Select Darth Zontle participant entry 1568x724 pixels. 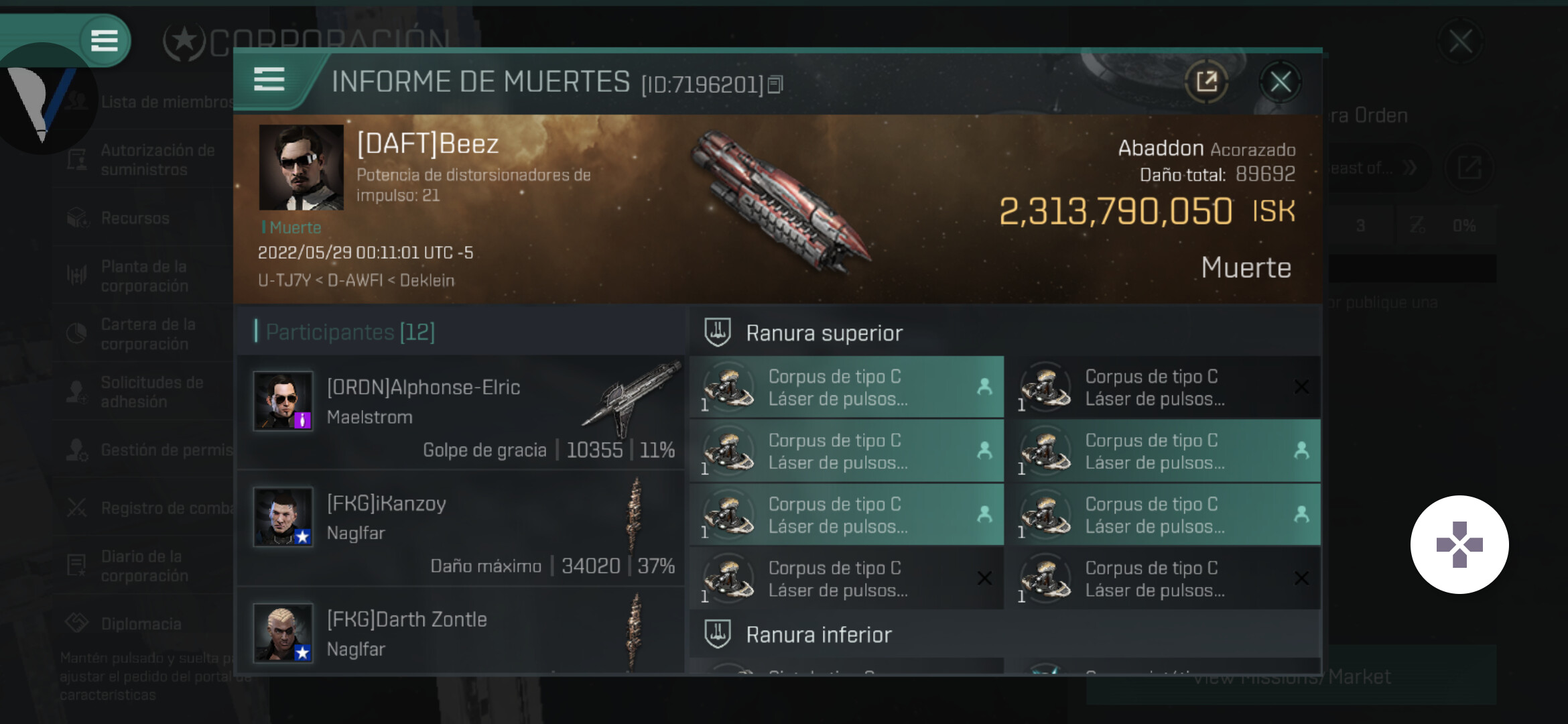[461, 630]
